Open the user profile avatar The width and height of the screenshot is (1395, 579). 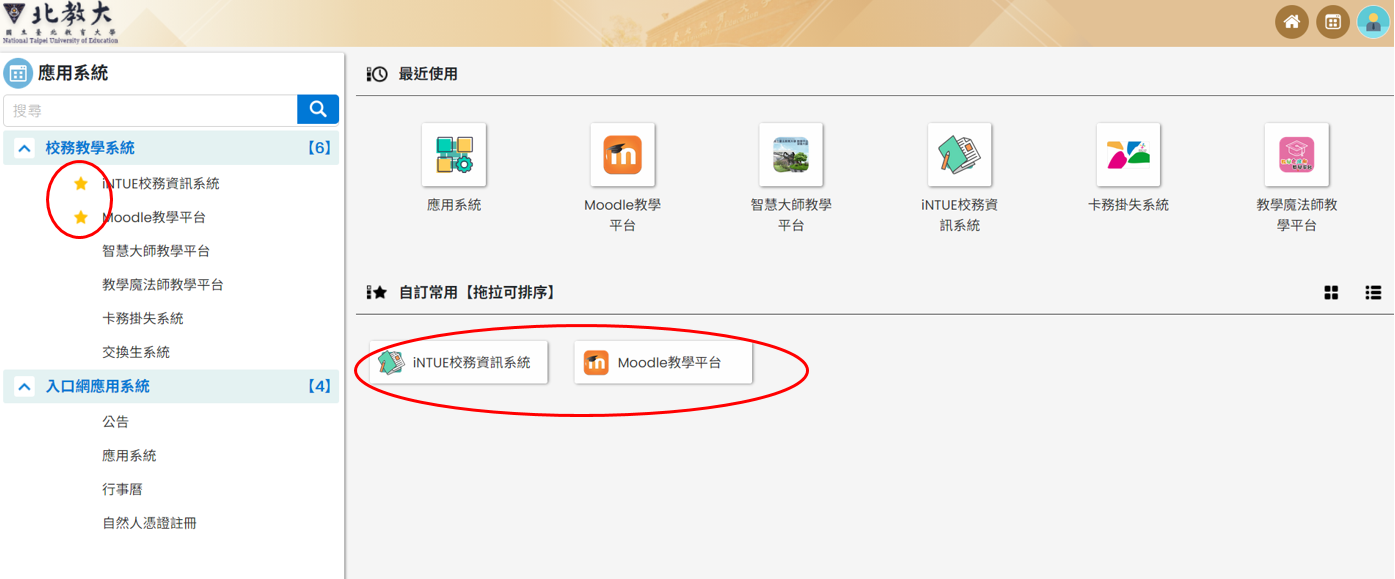click(1373, 22)
